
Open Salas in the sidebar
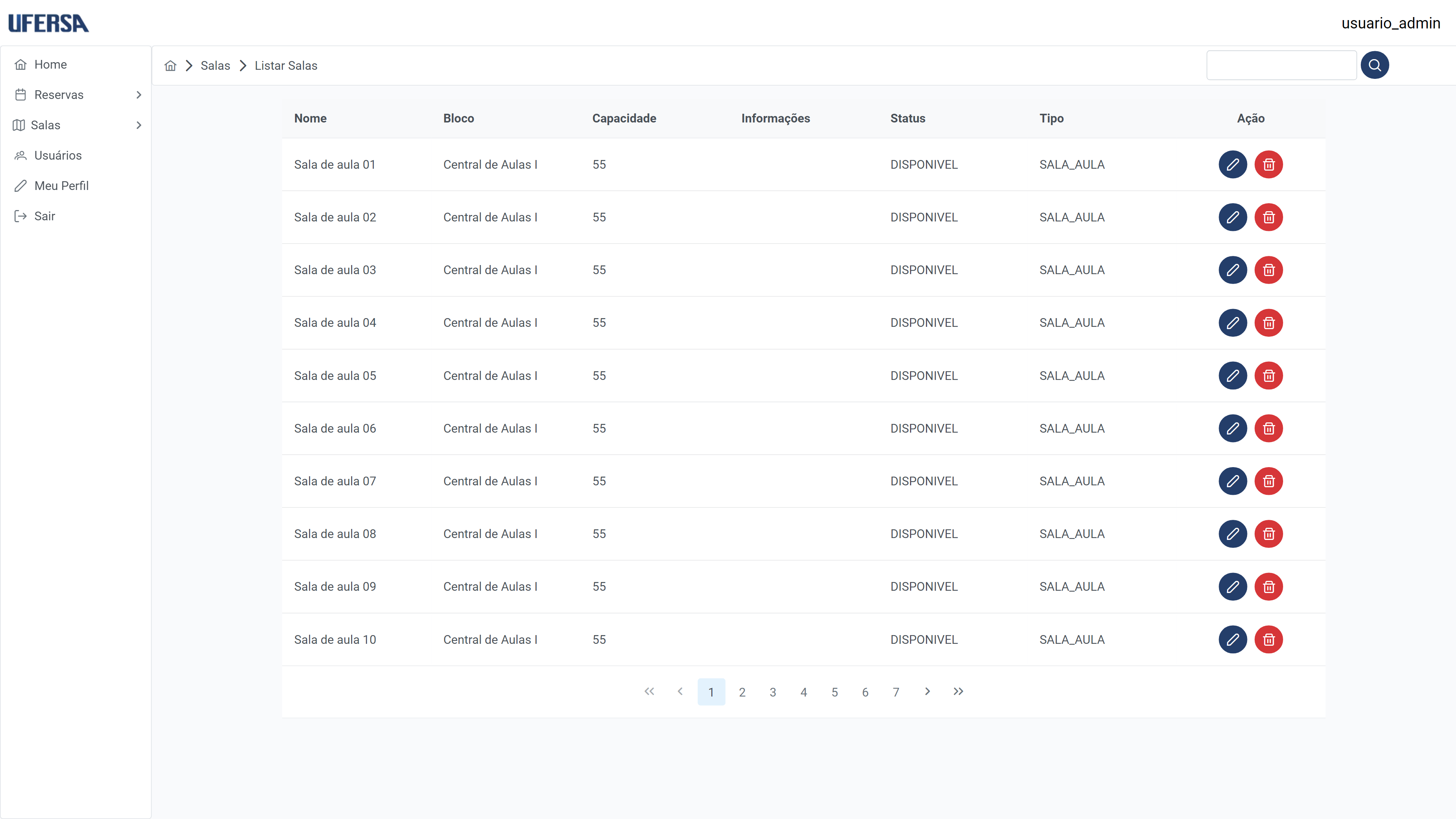pos(76,125)
